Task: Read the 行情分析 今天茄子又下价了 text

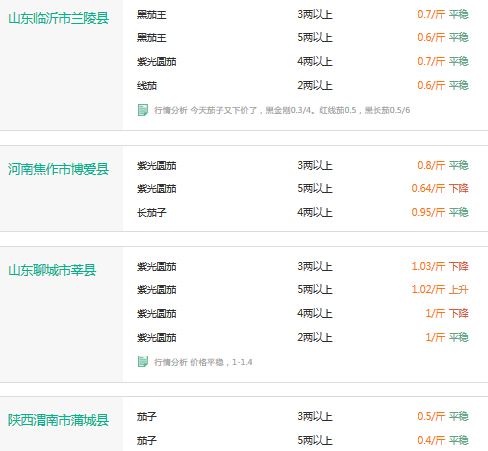Action: pos(282,110)
